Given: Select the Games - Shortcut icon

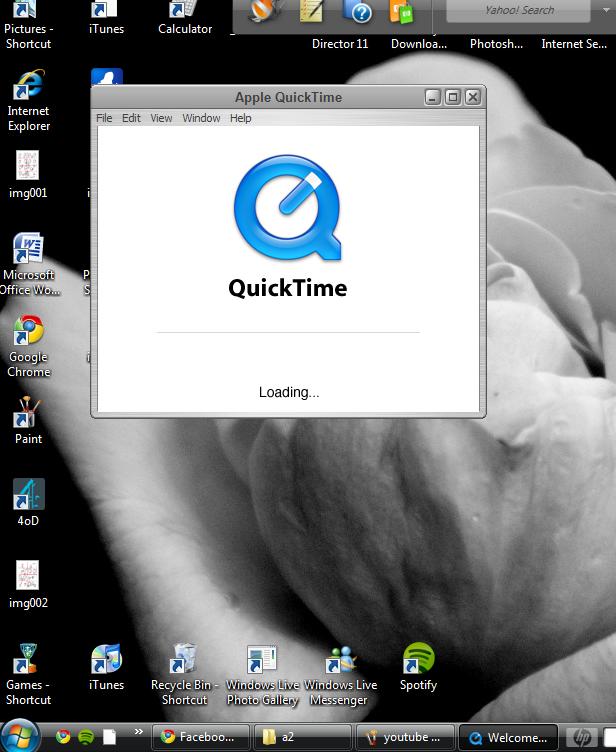Looking at the screenshot, I should tap(28, 674).
